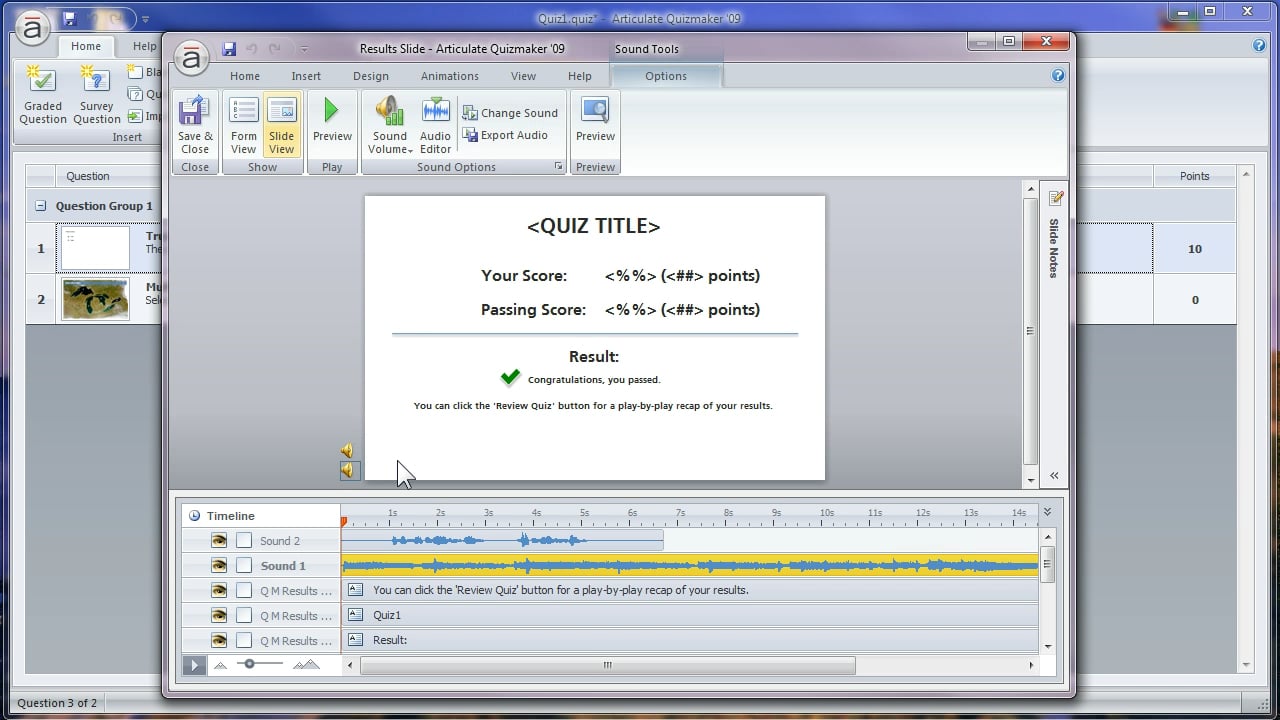Open the Animations tab
The height and width of the screenshot is (720, 1280).
(x=450, y=76)
